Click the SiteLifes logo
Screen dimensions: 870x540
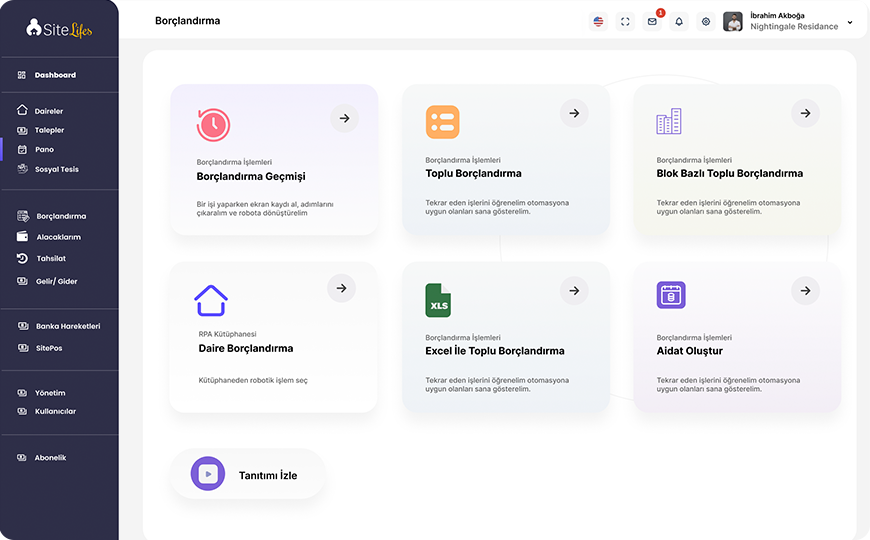point(59,28)
